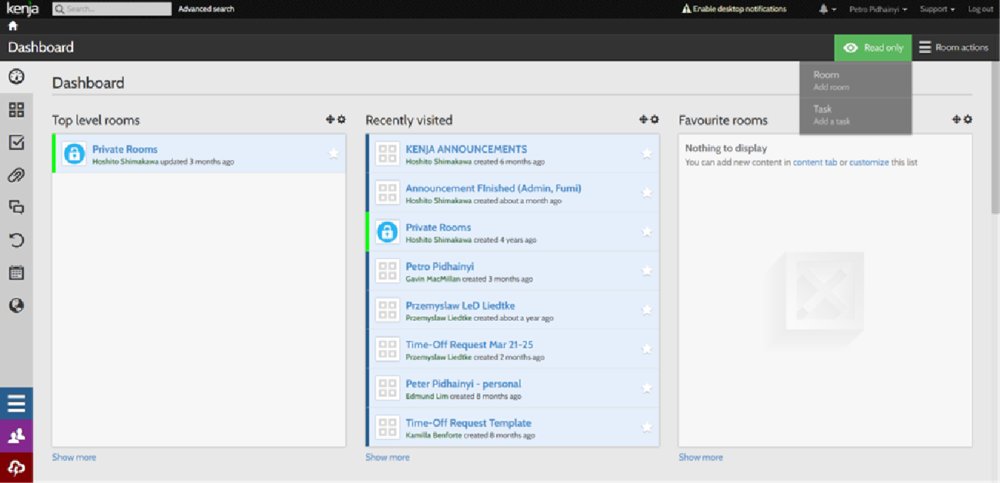
Task: Star Private Rooms in Top level rooms
Action: (334, 154)
